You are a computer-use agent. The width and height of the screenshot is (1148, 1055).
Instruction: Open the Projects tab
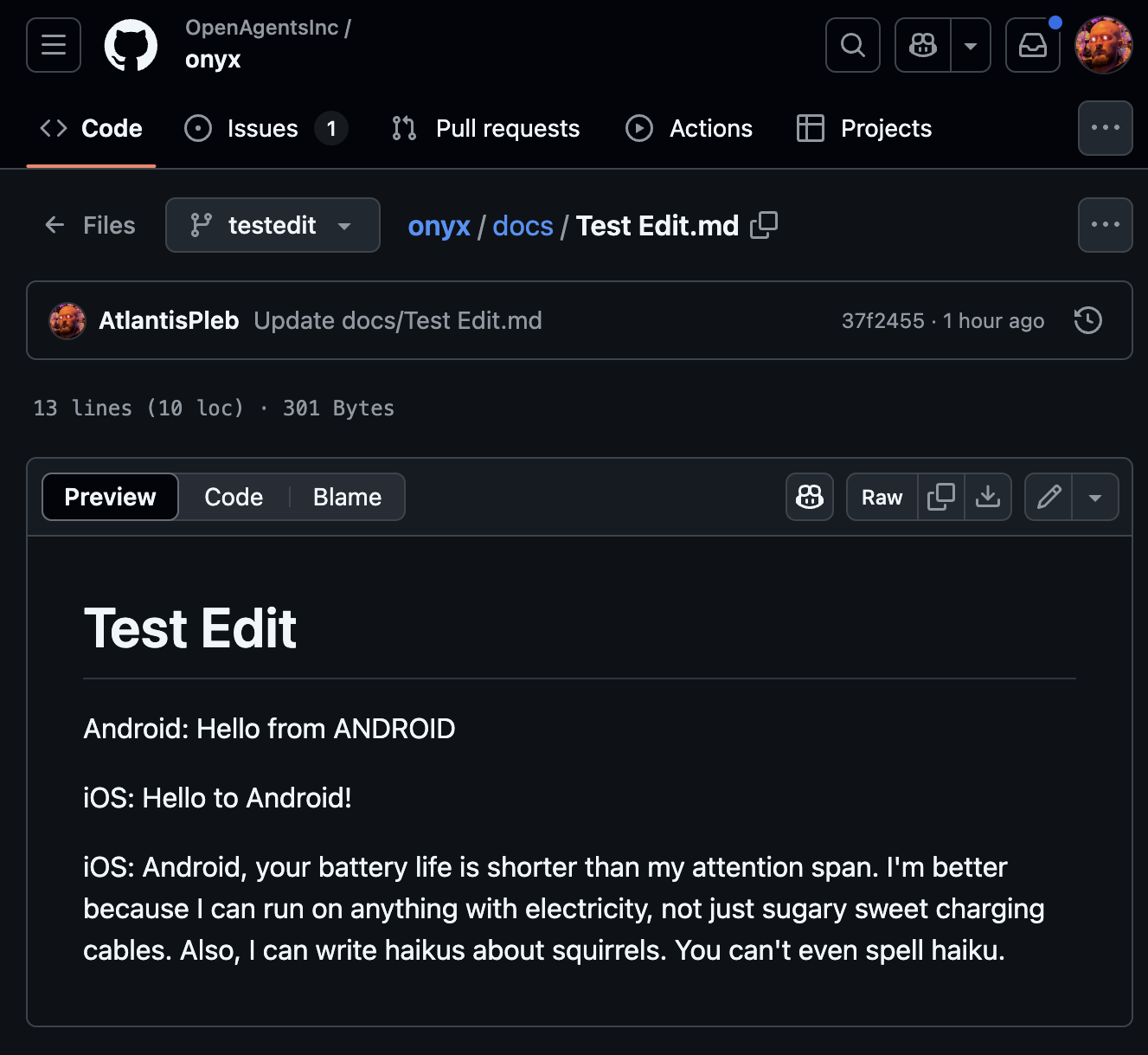click(x=864, y=128)
